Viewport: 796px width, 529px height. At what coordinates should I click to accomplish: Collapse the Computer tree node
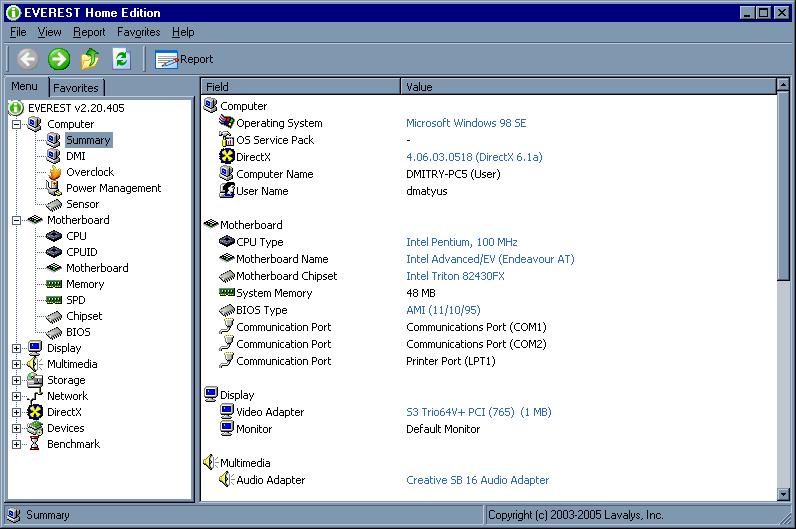[17, 124]
